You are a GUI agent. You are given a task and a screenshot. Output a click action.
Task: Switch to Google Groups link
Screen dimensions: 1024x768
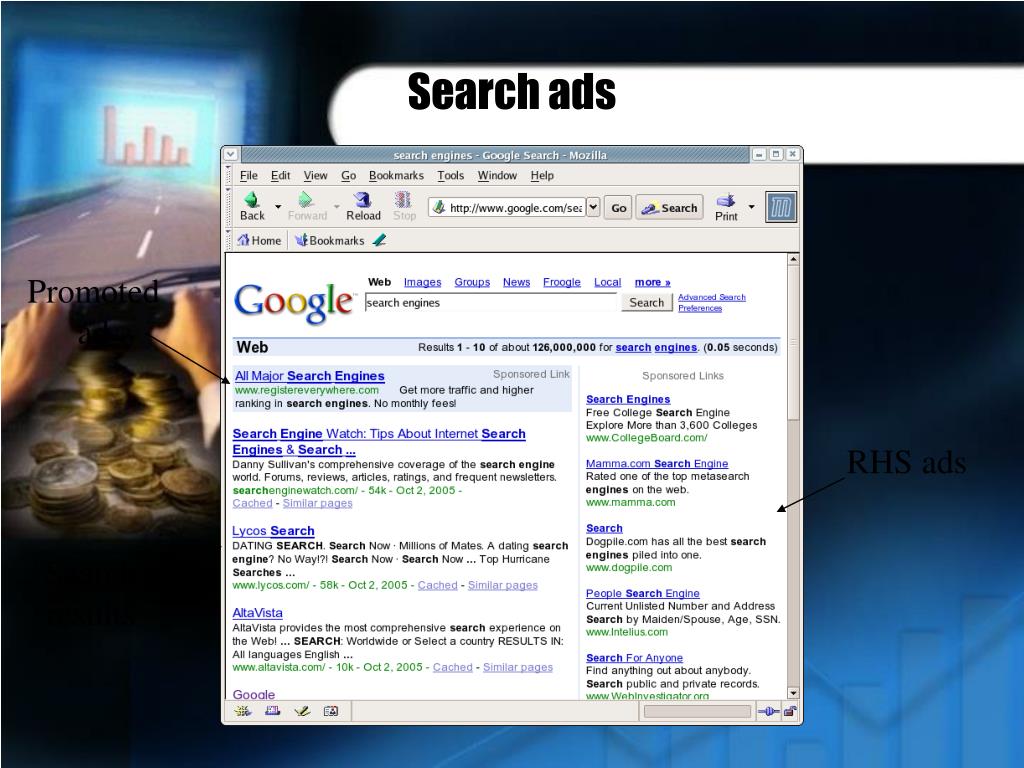tap(472, 282)
